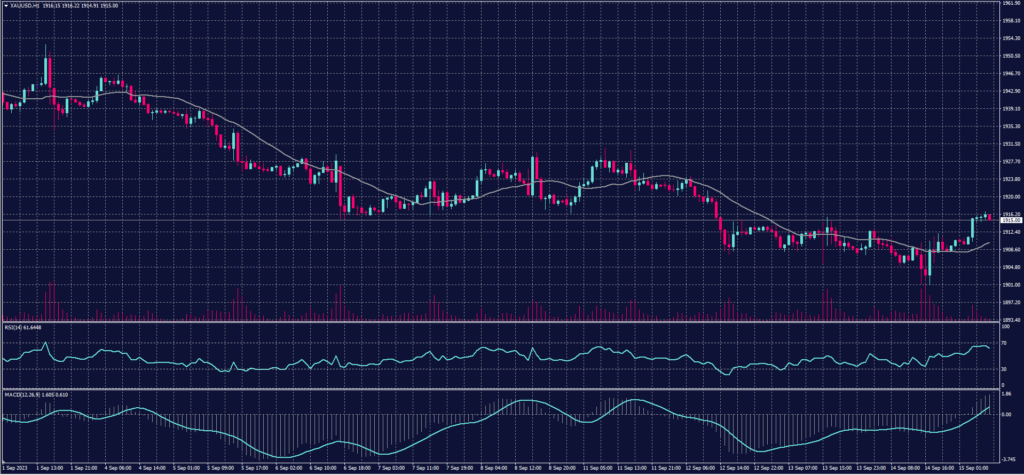The image size is (1024, 475).
Task: Click the 1893.40 bottom price scale label
Action: coord(1009,319)
